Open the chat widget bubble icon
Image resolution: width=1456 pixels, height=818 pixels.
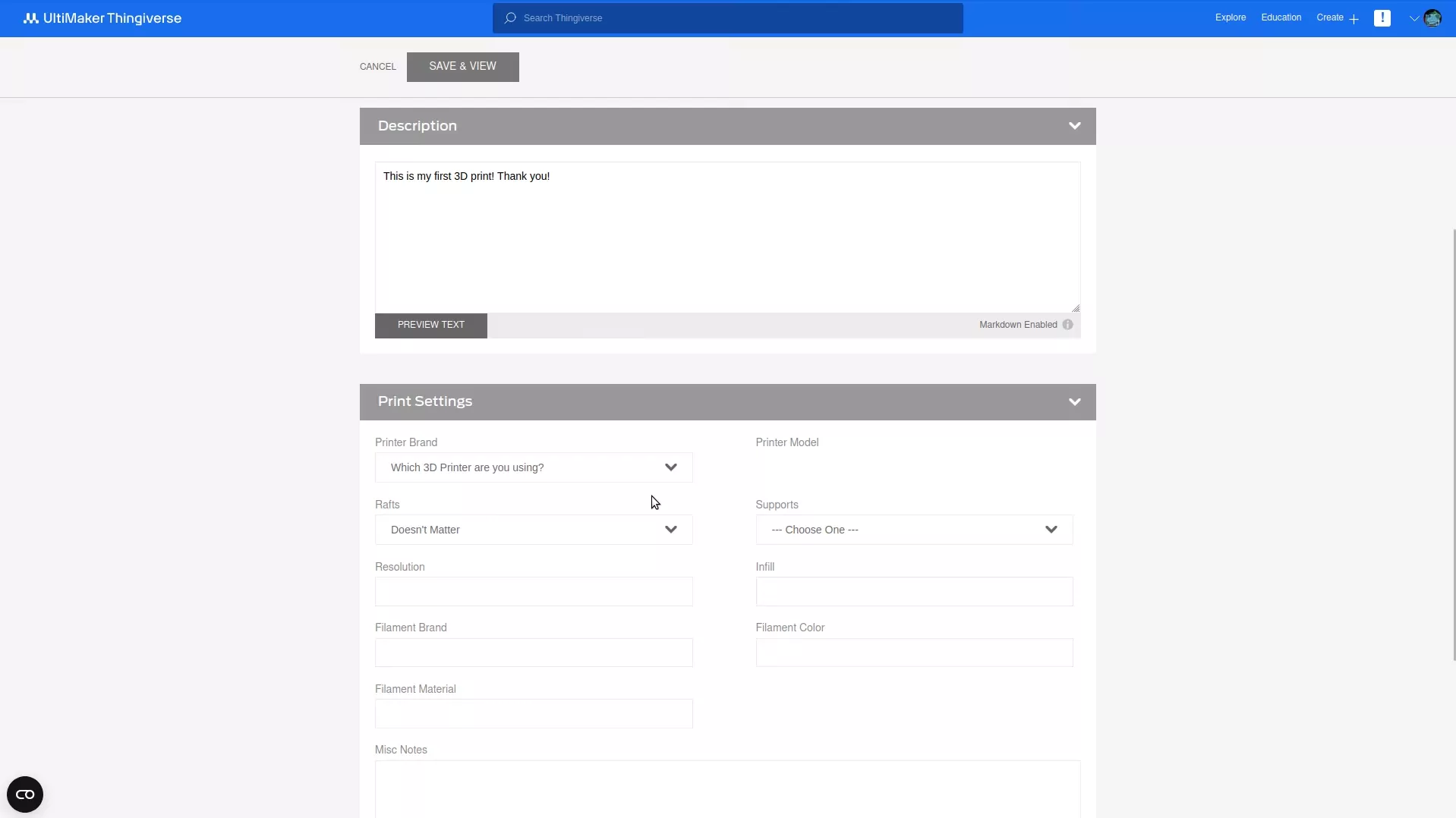(x=25, y=794)
